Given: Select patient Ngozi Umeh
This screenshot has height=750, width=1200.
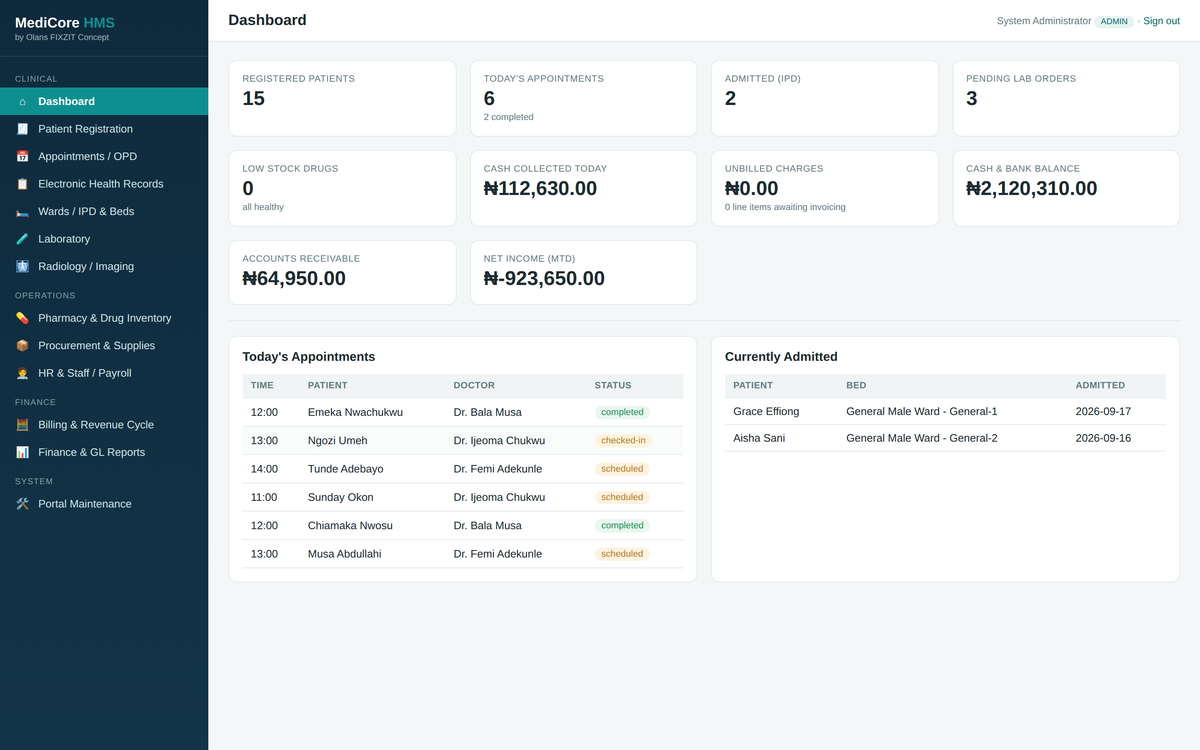Looking at the screenshot, I should [337, 440].
